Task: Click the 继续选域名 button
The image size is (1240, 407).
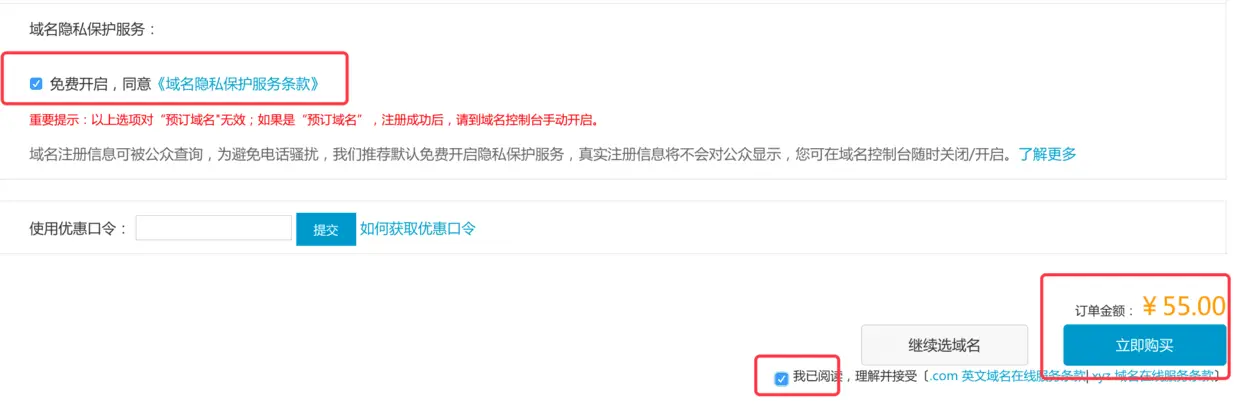Action: [x=944, y=345]
